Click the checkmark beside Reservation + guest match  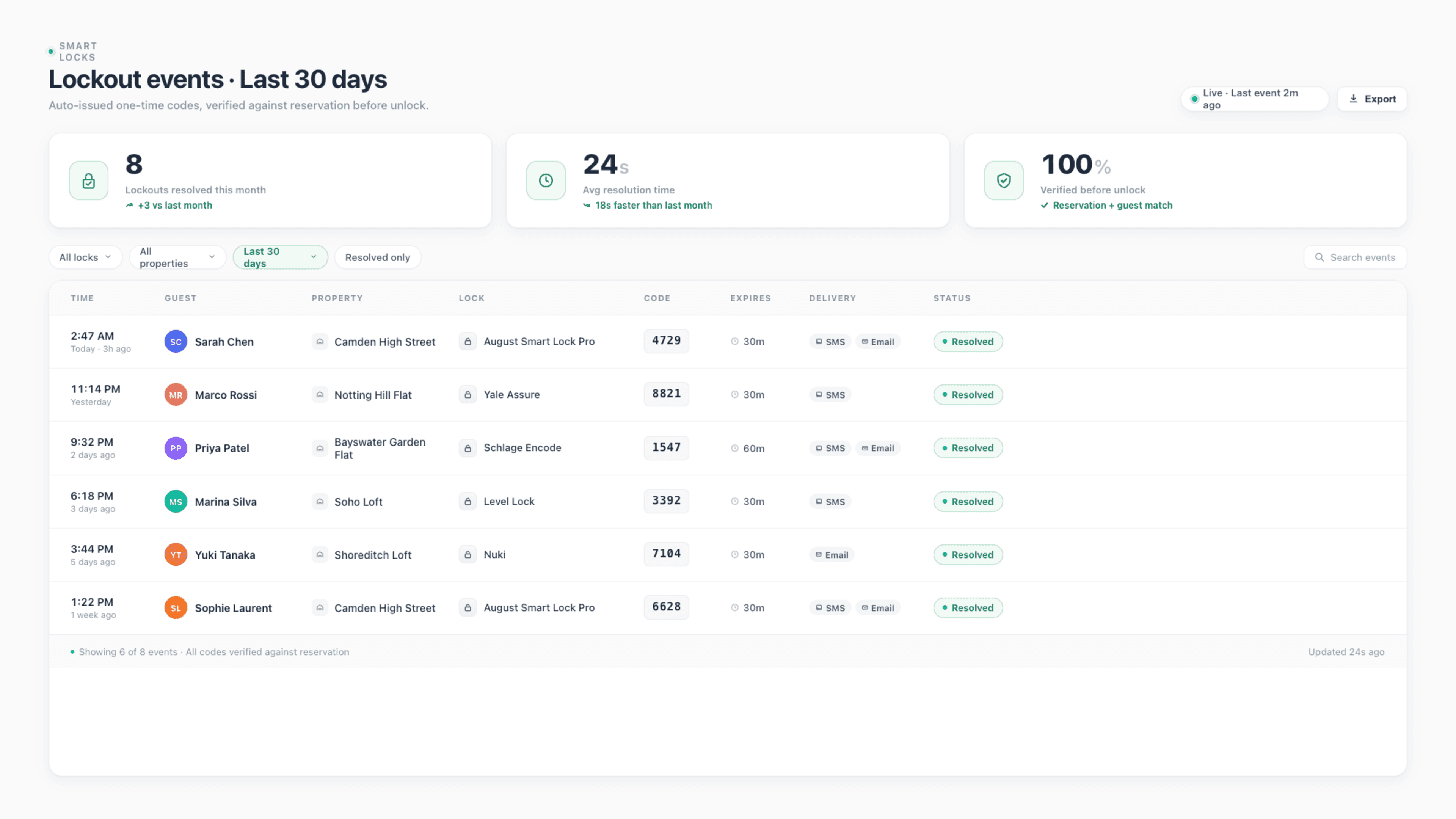point(1045,205)
